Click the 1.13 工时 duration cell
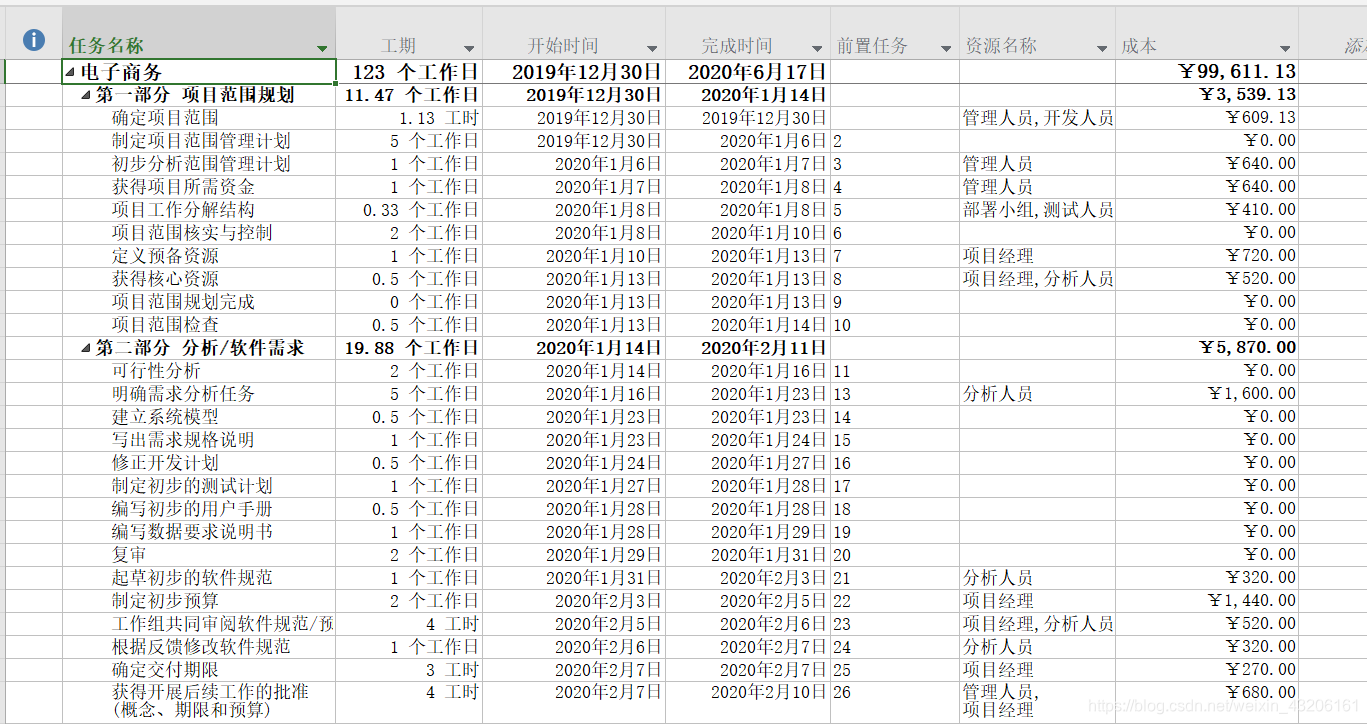The height and width of the screenshot is (724, 1367). 409,118
